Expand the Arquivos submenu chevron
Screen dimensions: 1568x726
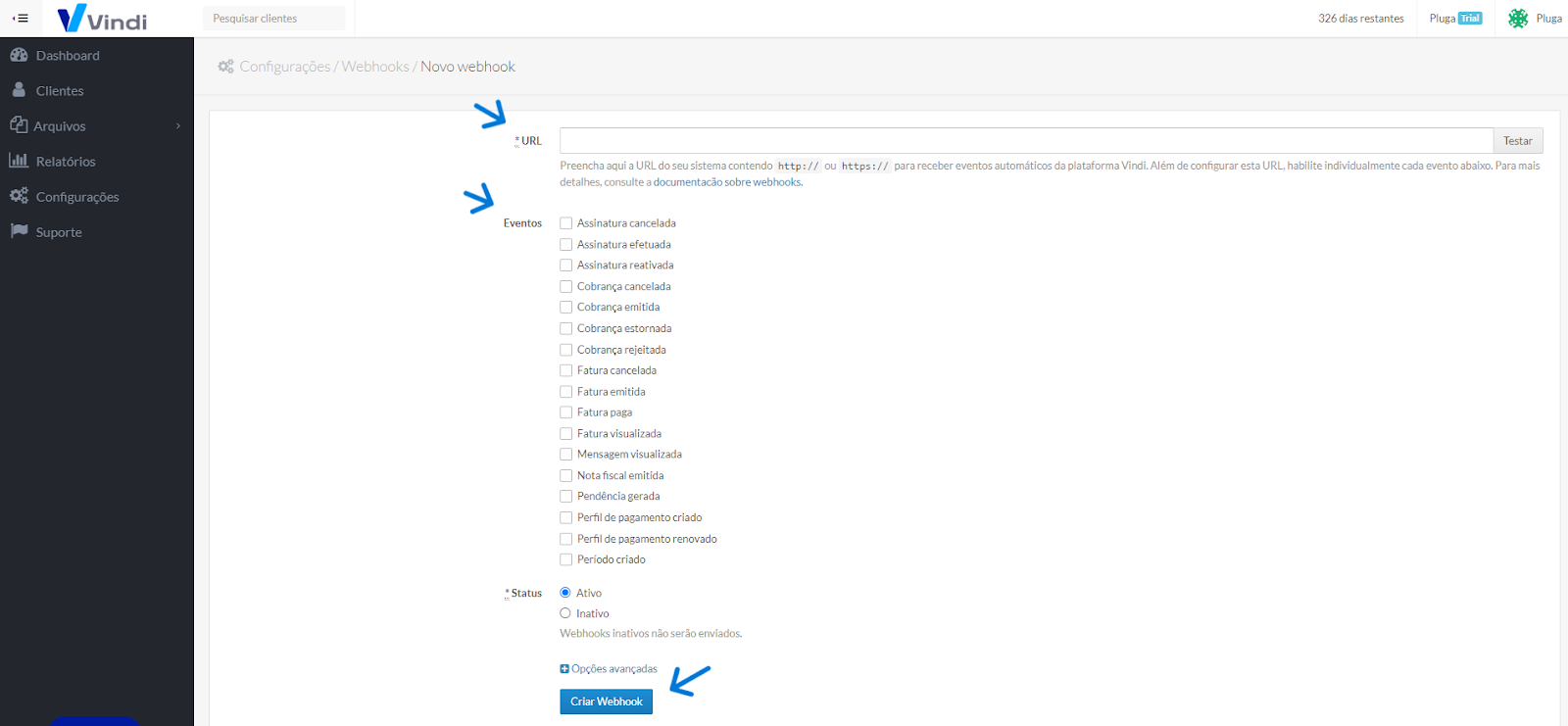(177, 126)
